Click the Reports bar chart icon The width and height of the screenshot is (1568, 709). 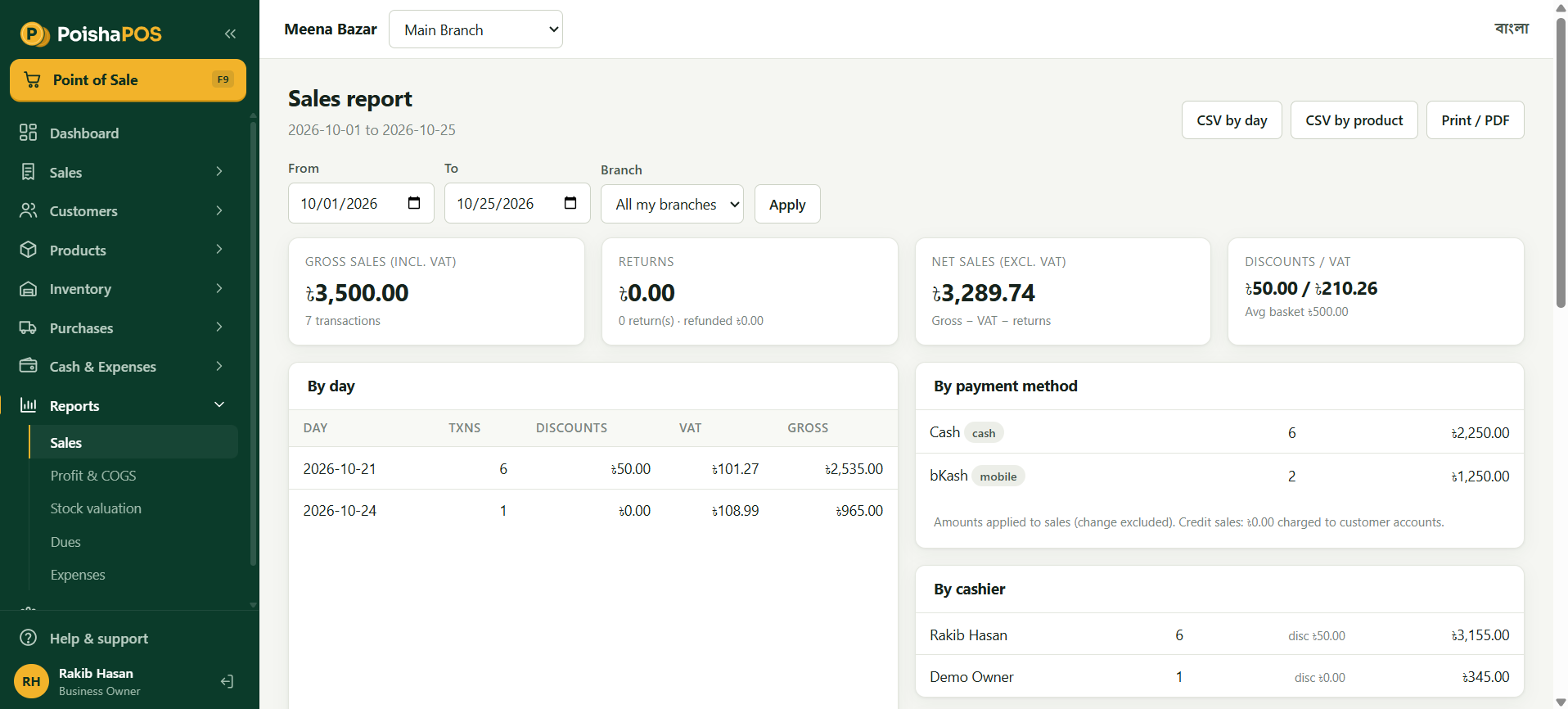[x=29, y=405]
